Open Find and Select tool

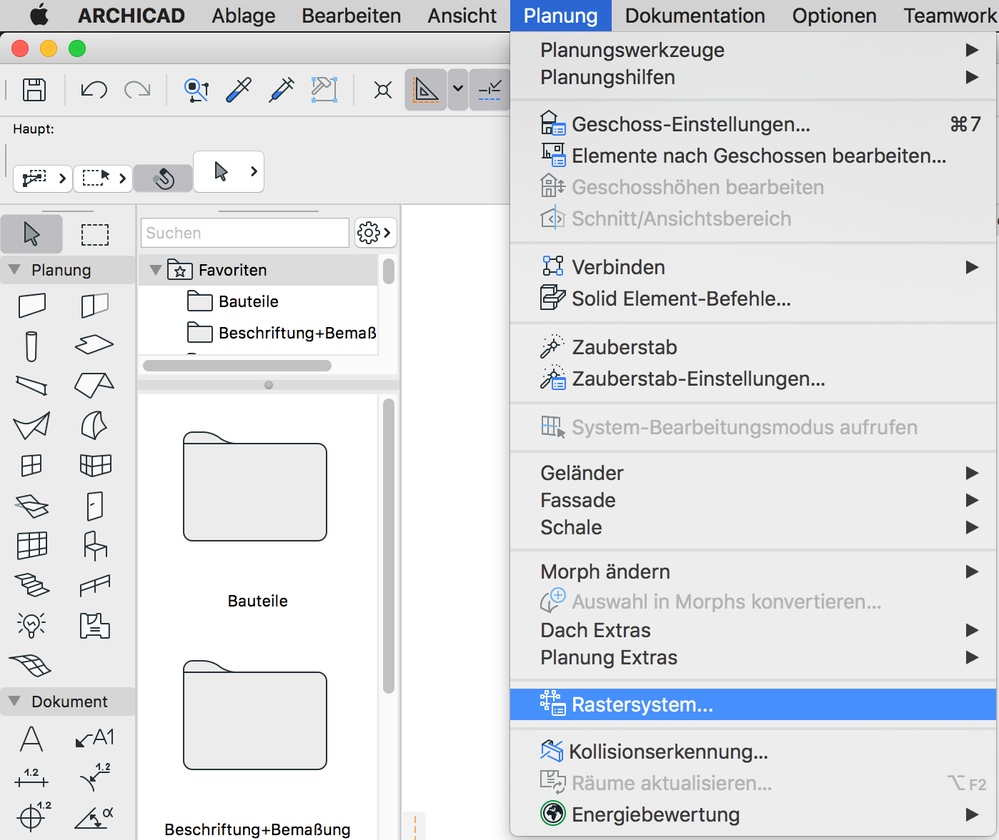click(196, 90)
